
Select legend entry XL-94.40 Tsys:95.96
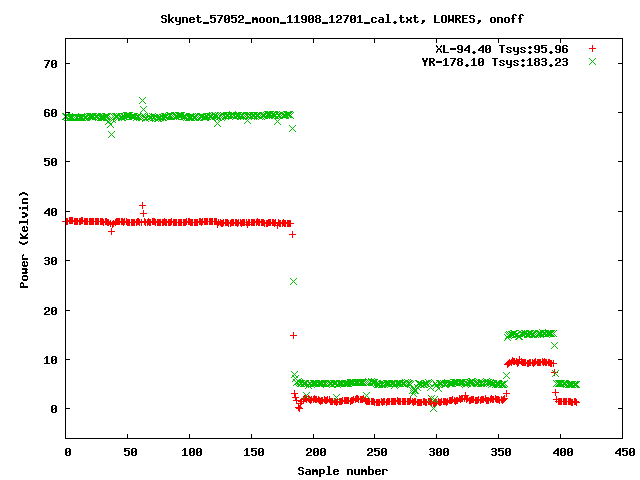502,49
